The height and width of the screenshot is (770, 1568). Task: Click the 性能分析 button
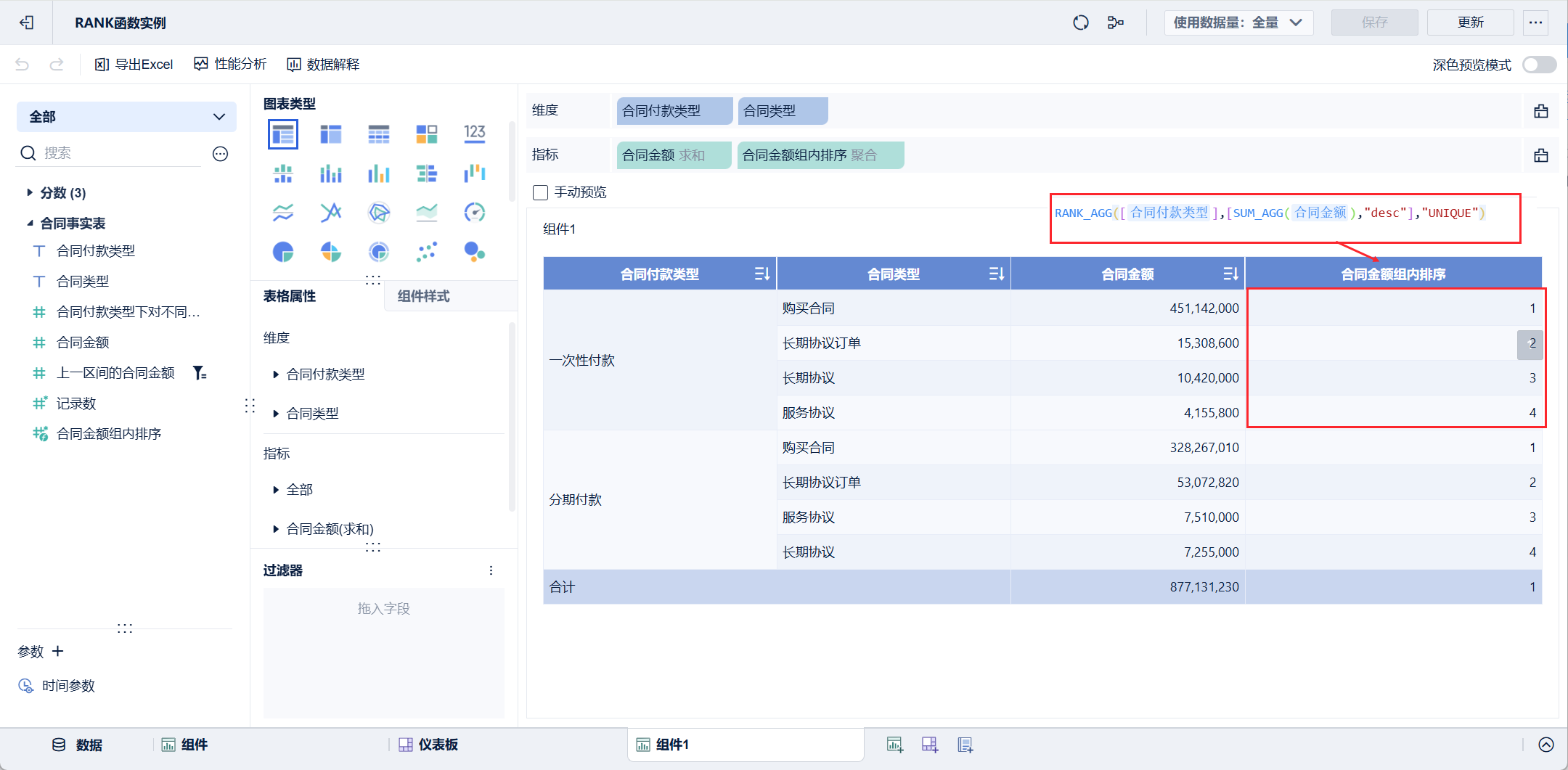[231, 65]
